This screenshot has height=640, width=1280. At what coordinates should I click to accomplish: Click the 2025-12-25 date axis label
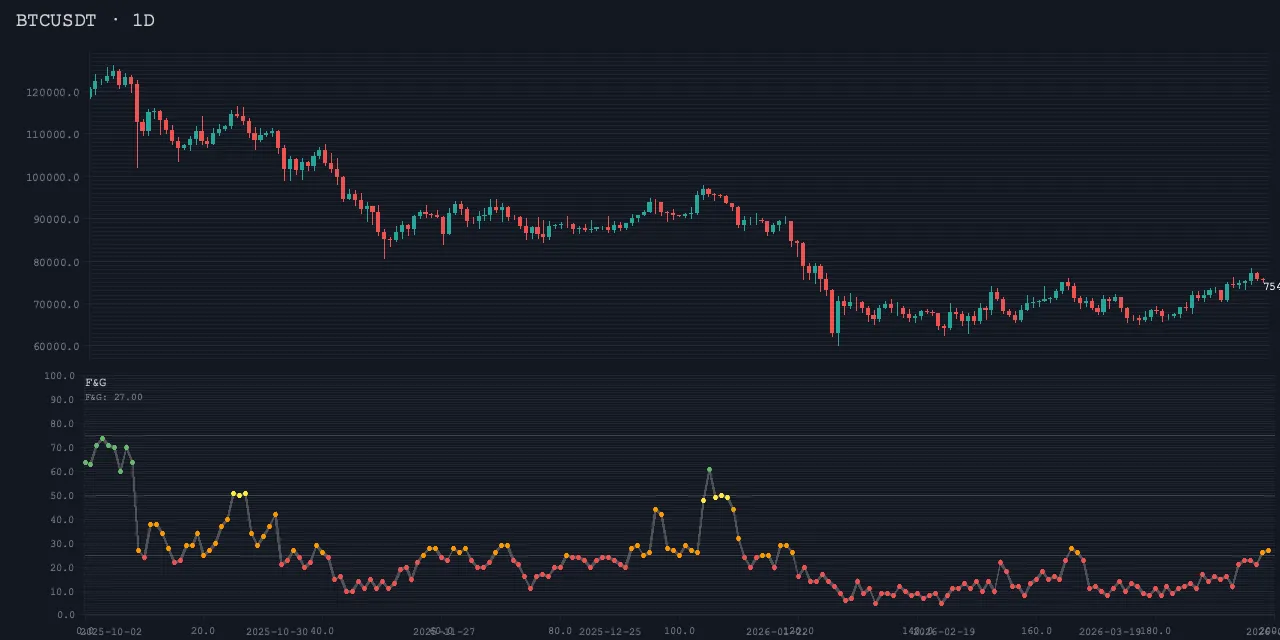(610, 632)
